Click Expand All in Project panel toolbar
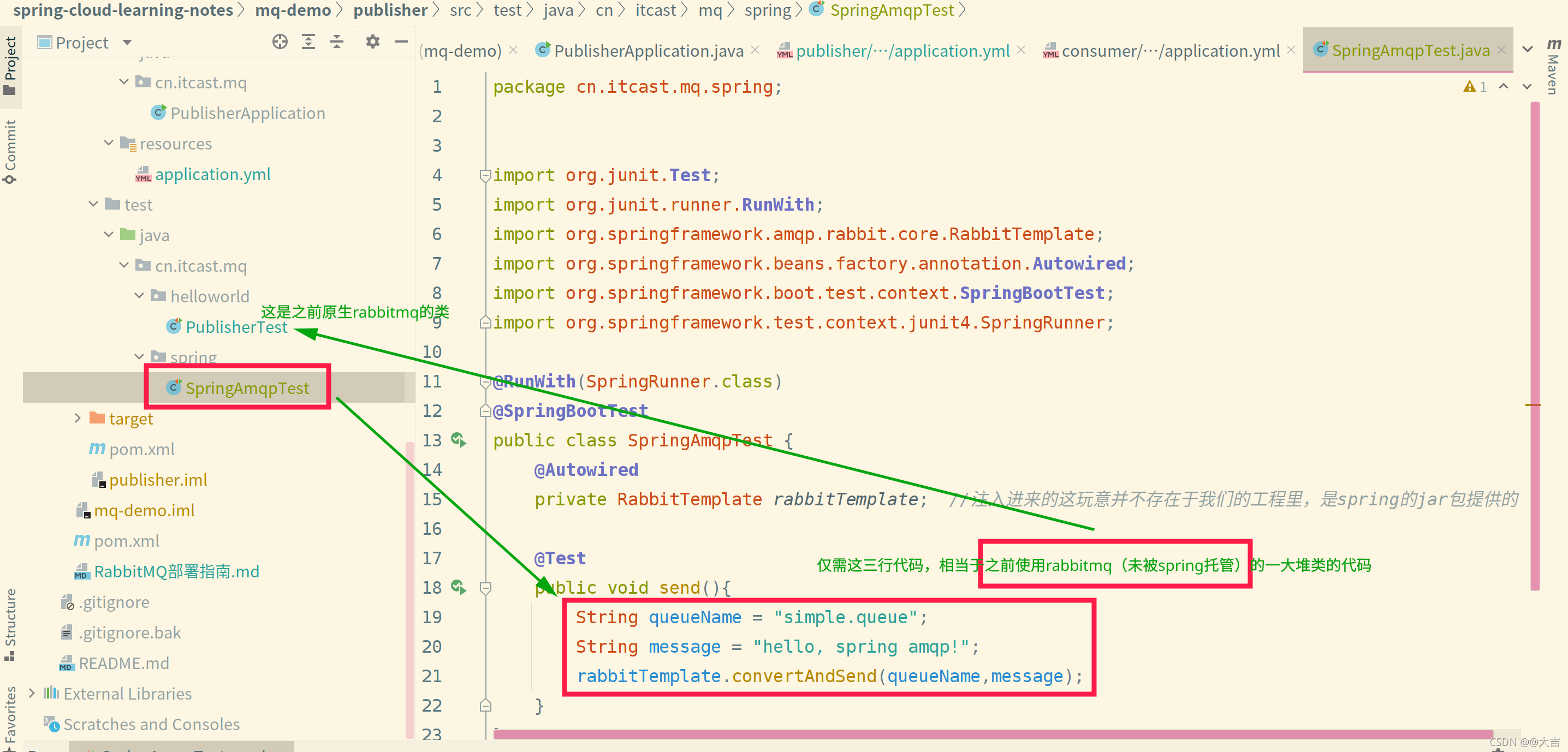 pos(308,42)
